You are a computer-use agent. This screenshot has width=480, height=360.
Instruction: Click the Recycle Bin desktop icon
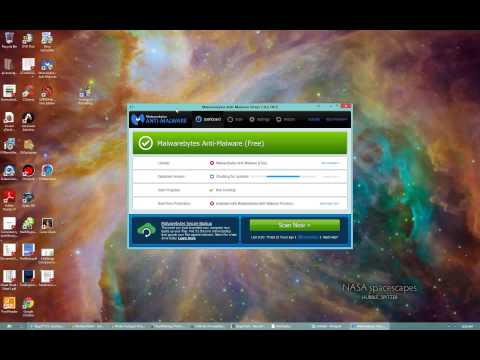click(x=9, y=40)
